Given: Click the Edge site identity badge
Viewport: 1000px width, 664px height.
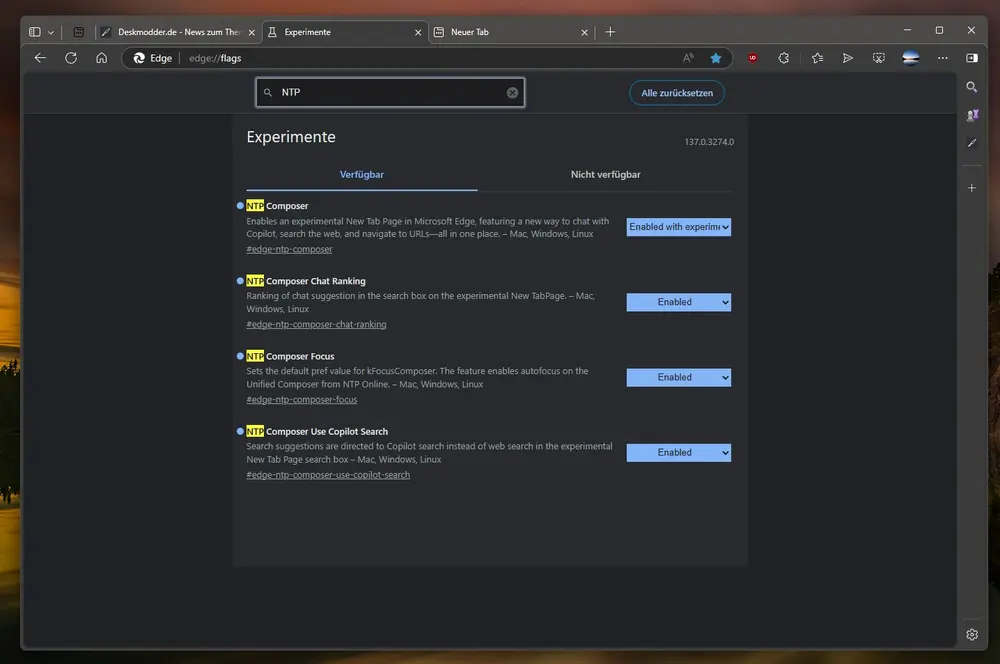Looking at the screenshot, I should pos(152,58).
